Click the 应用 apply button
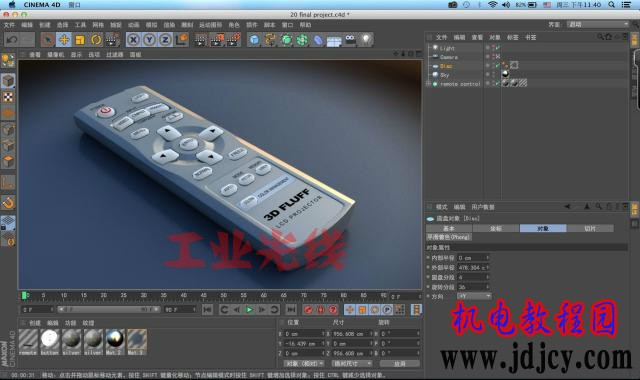Viewport: 640px width, 380px height. pyautogui.click(x=400, y=363)
